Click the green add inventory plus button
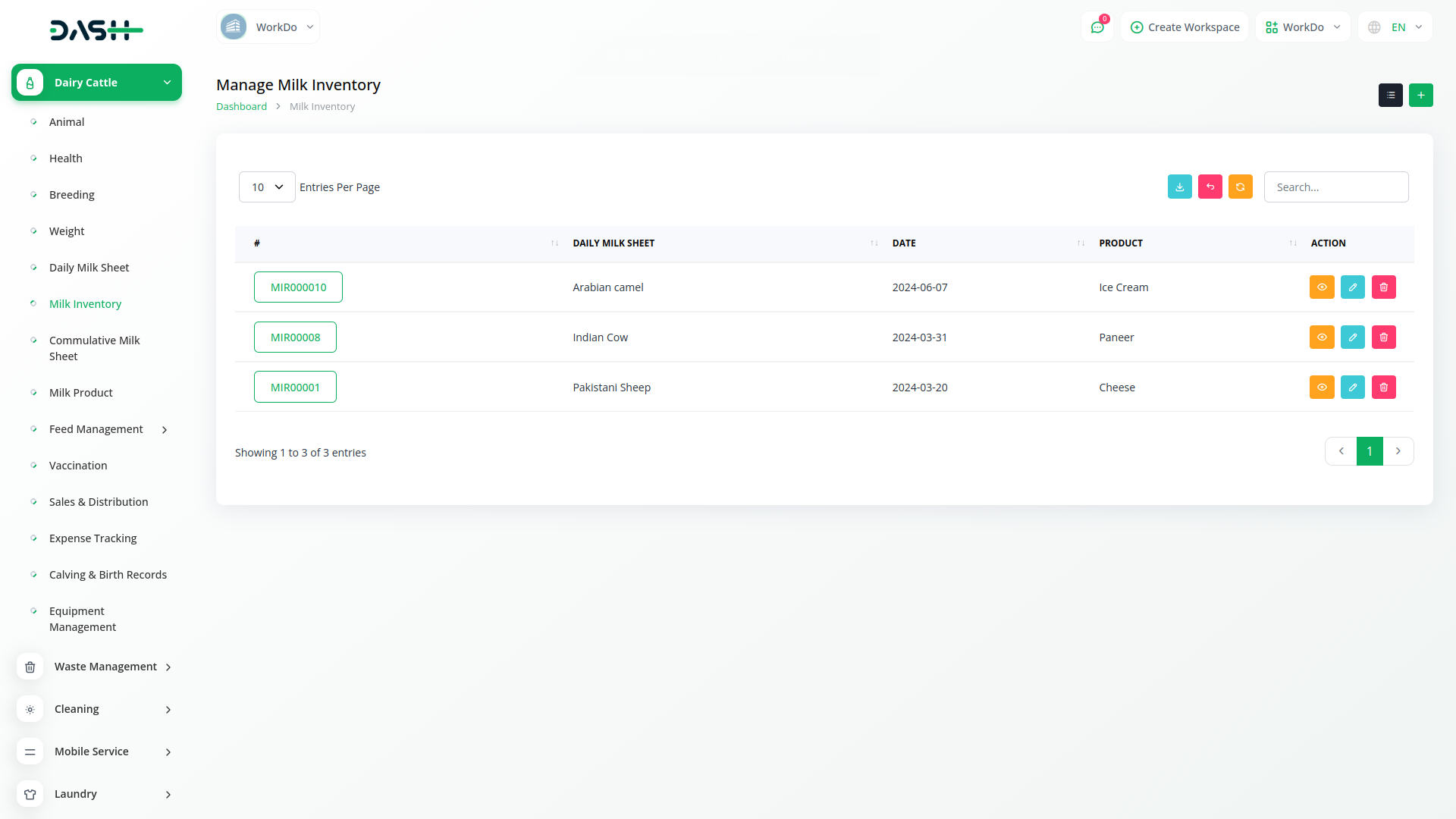 [x=1420, y=95]
